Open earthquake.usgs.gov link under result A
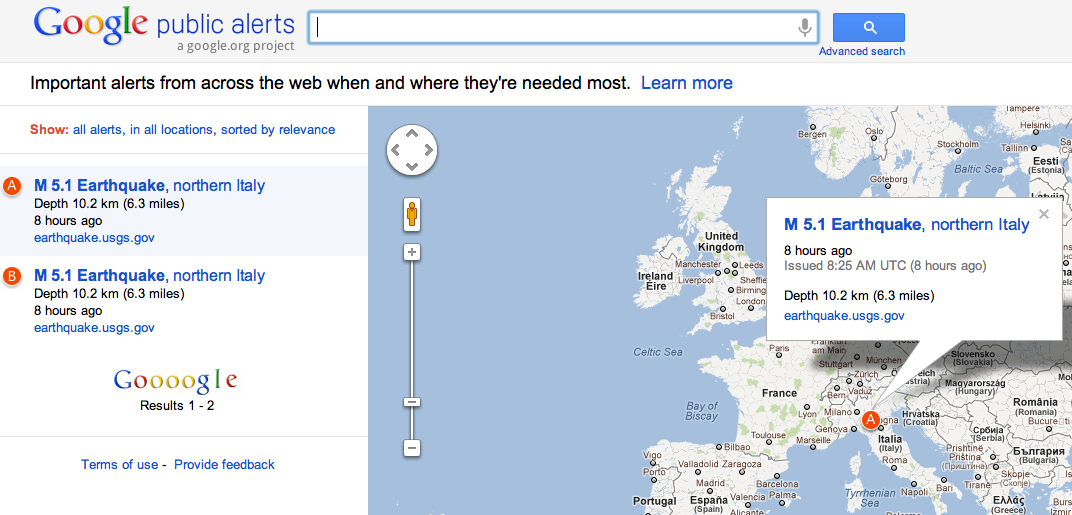 [94, 238]
